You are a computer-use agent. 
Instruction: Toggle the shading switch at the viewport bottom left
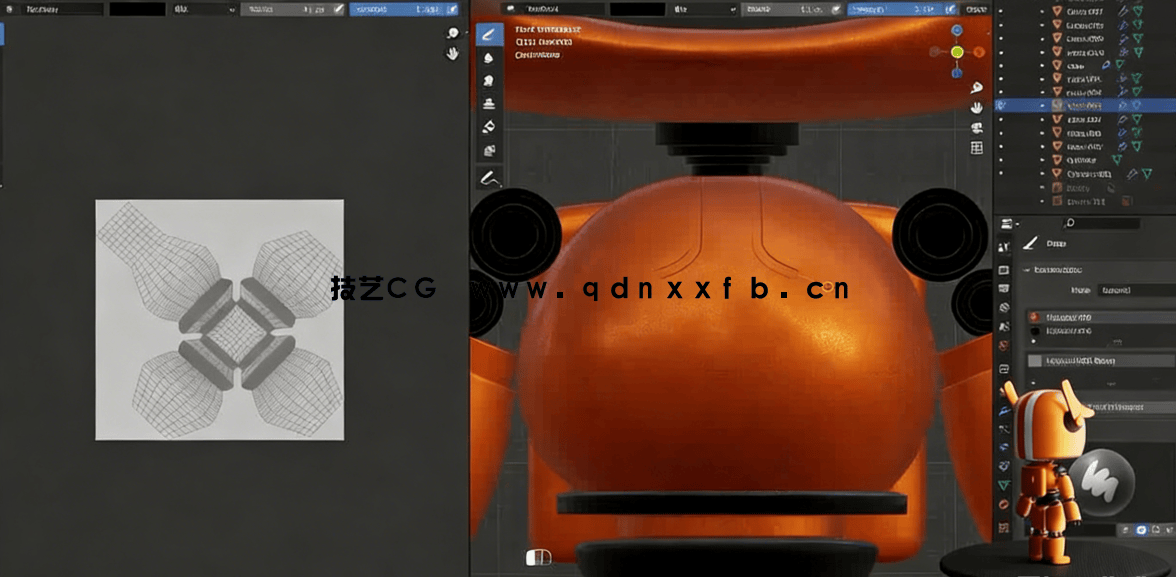tap(537, 556)
